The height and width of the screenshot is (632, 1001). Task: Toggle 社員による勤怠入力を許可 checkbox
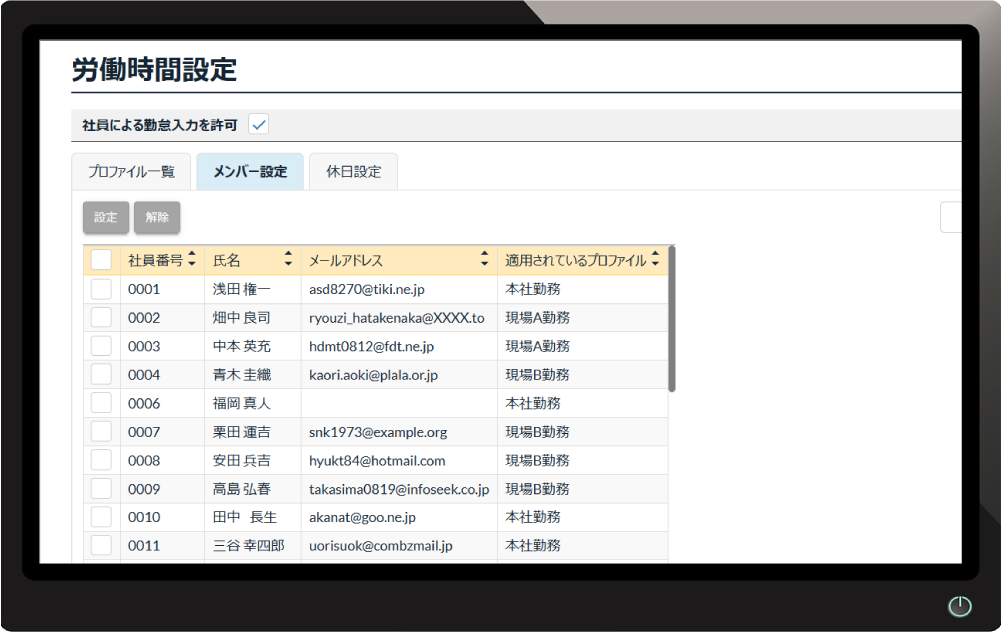(x=259, y=125)
